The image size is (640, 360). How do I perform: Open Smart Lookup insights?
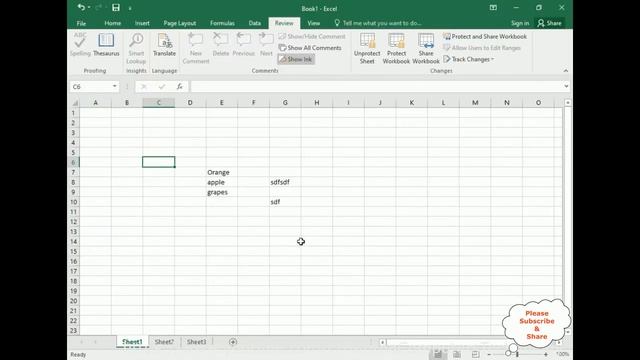click(136, 48)
